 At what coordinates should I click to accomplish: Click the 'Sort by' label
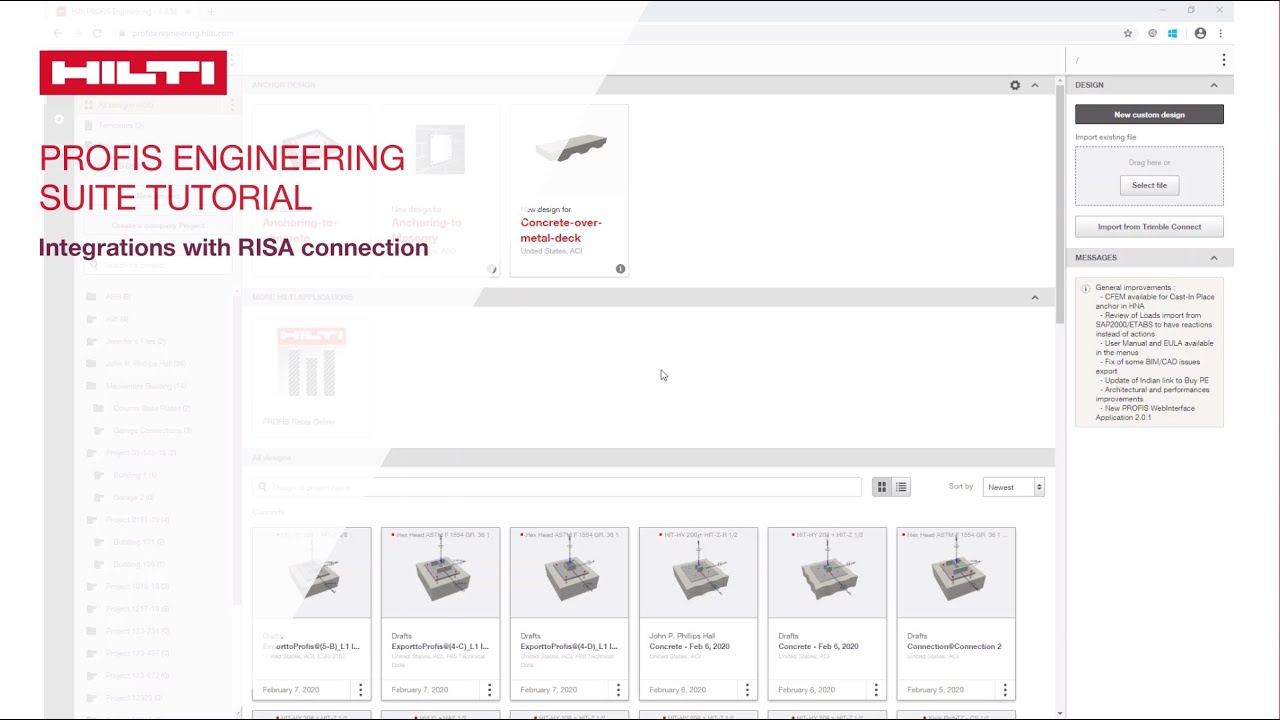pos(961,487)
